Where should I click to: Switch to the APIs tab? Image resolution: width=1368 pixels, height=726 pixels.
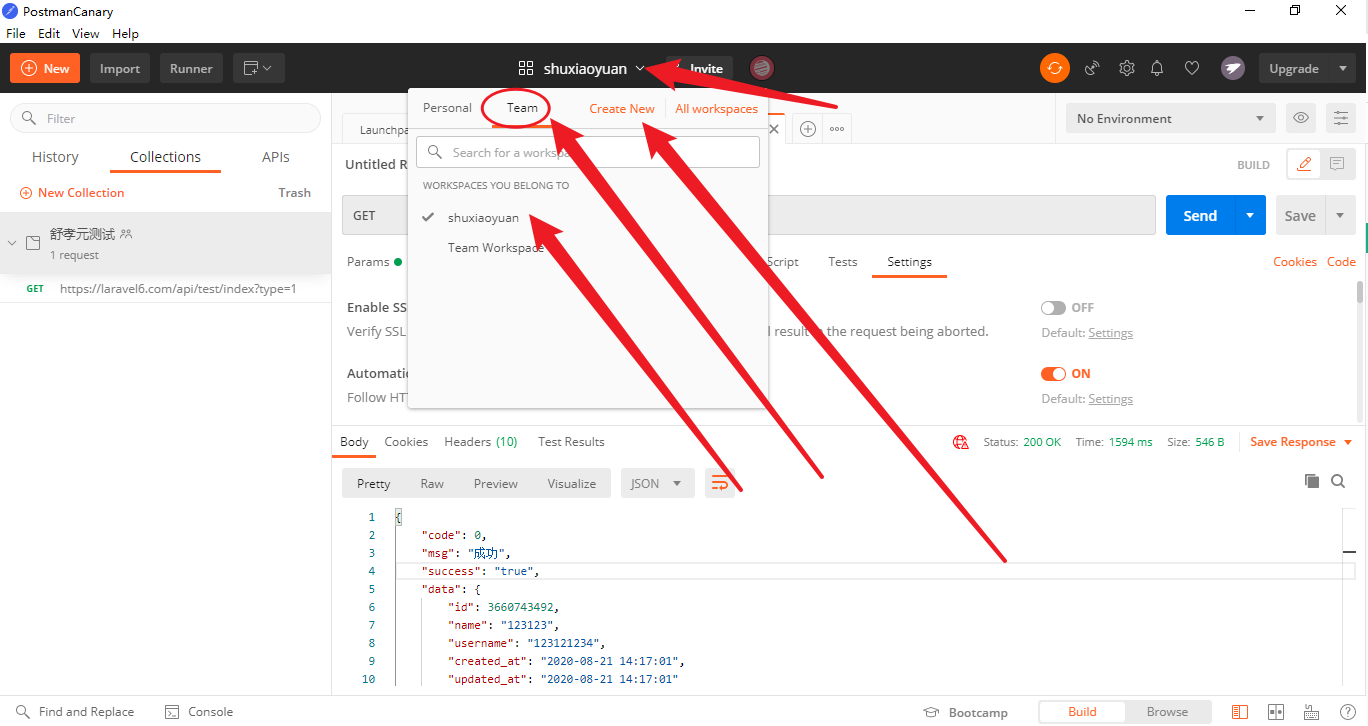coord(276,157)
